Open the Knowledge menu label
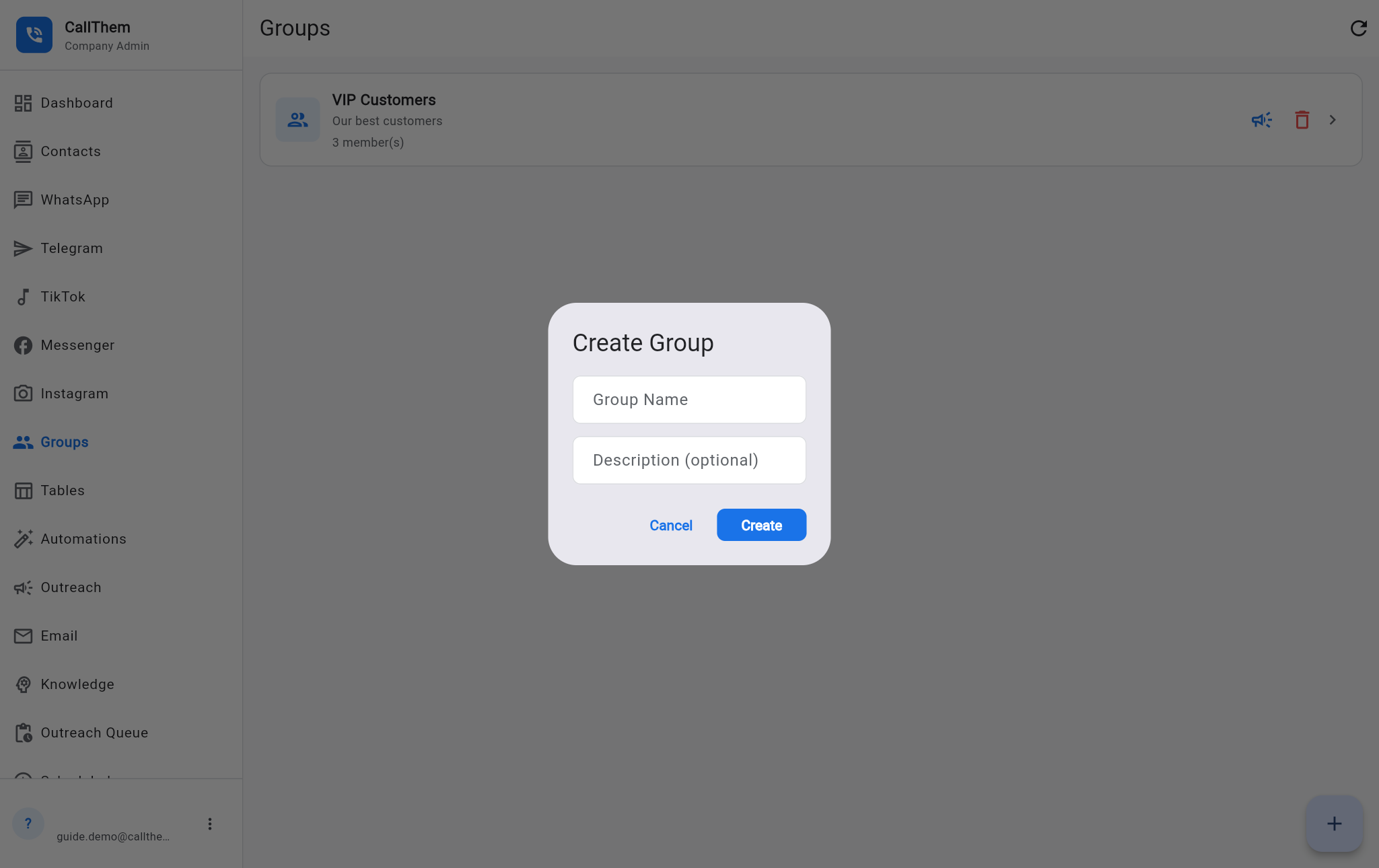Screen dimensions: 1379x868 (x=77, y=684)
